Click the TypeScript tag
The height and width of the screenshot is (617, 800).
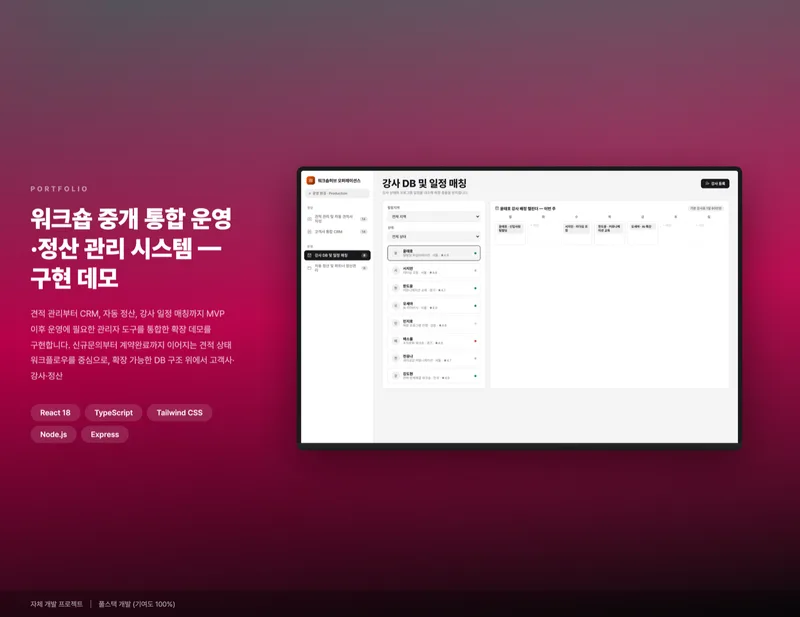(x=113, y=413)
